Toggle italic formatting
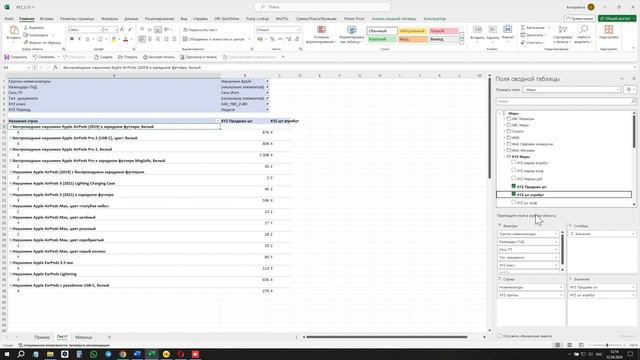 point(79,39)
